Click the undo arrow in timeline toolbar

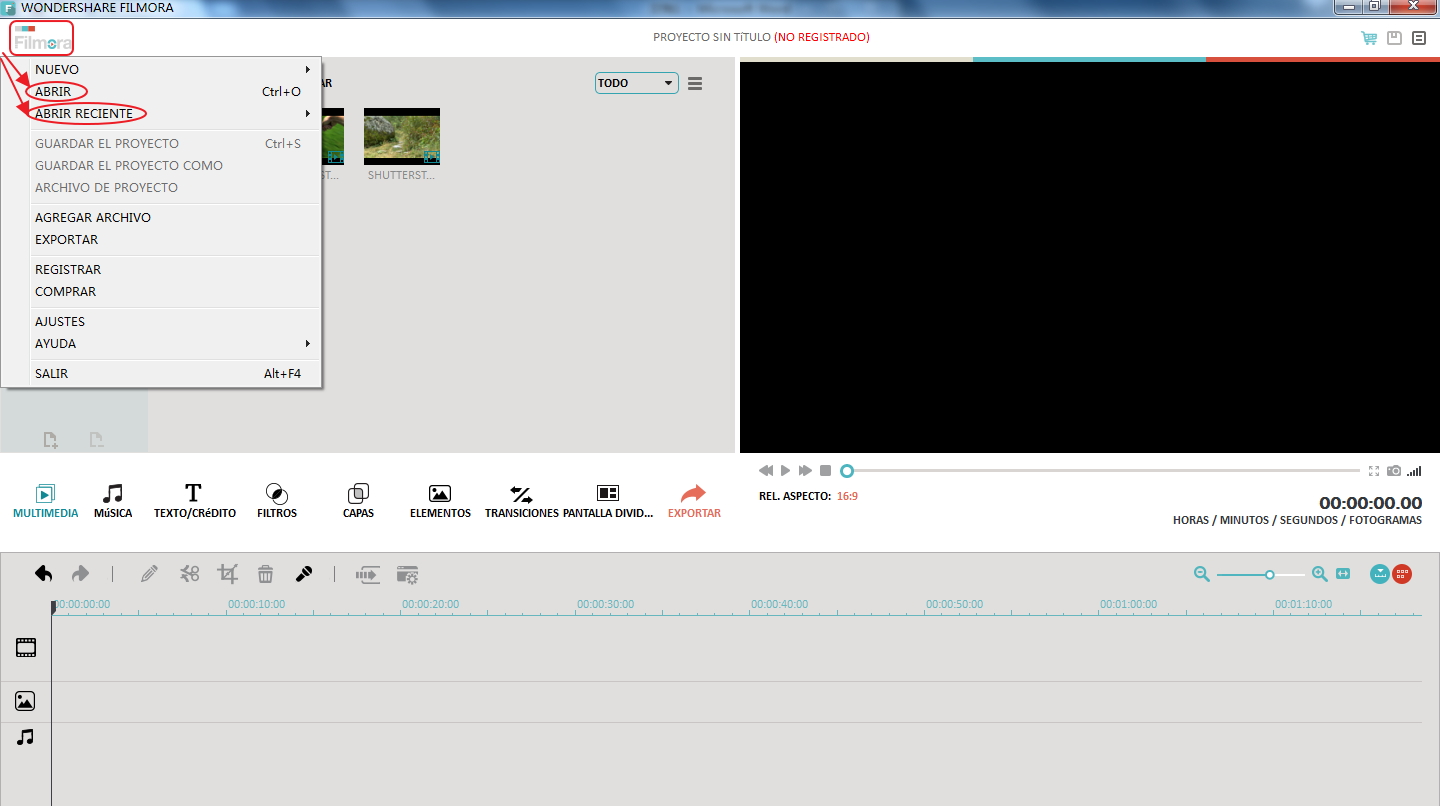pyautogui.click(x=44, y=574)
